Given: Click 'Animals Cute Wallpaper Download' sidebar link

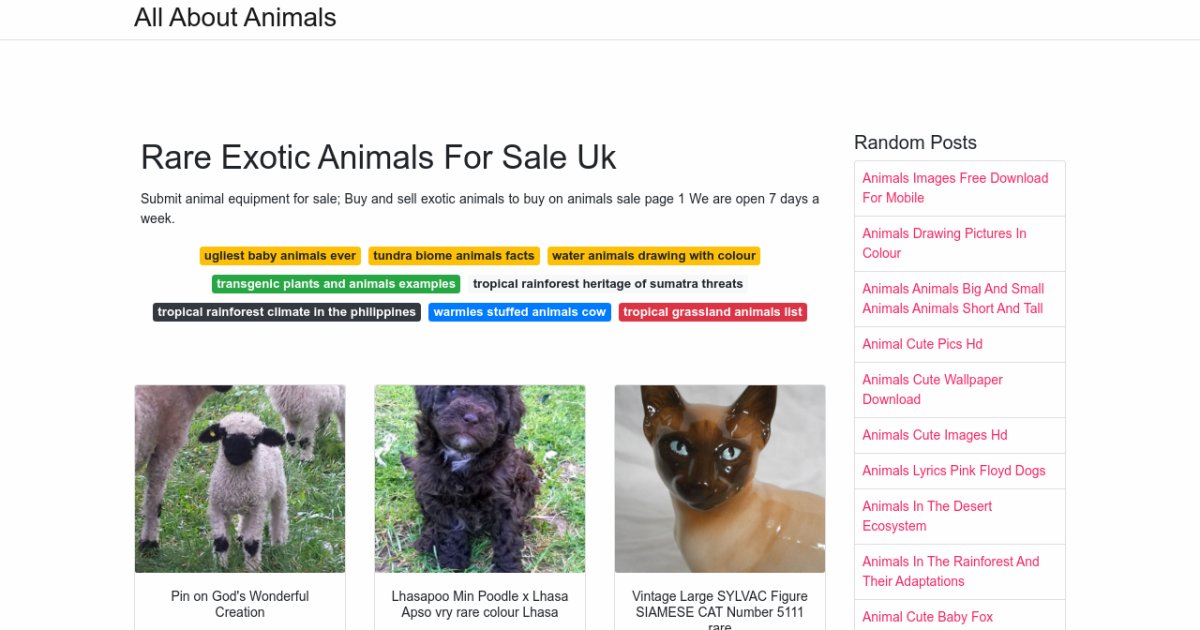Looking at the screenshot, I should click(x=932, y=389).
